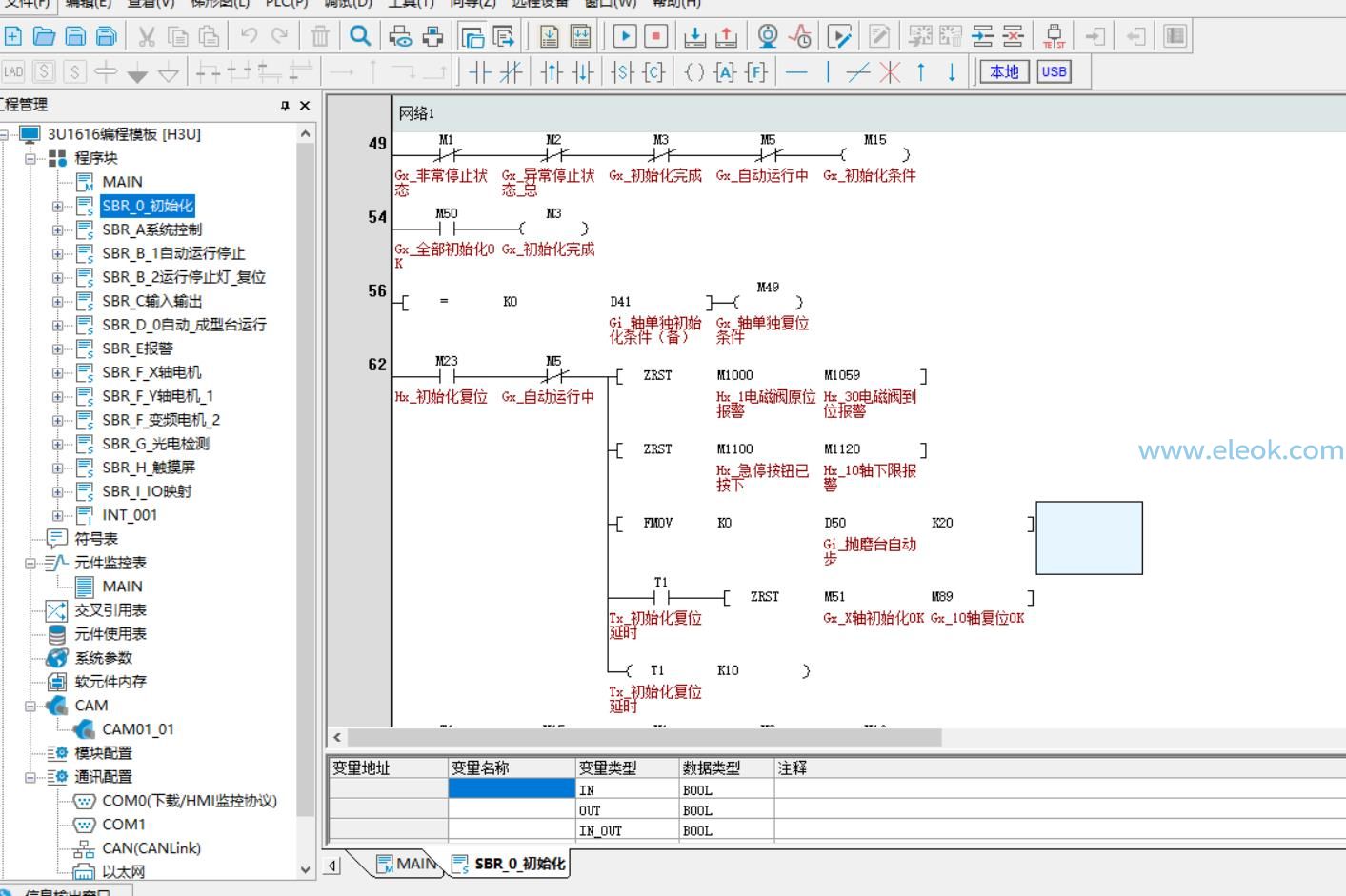Toggle the USB connection button
Image resolution: width=1346 pixels, height=896 pixels.
coord(1054,71)
